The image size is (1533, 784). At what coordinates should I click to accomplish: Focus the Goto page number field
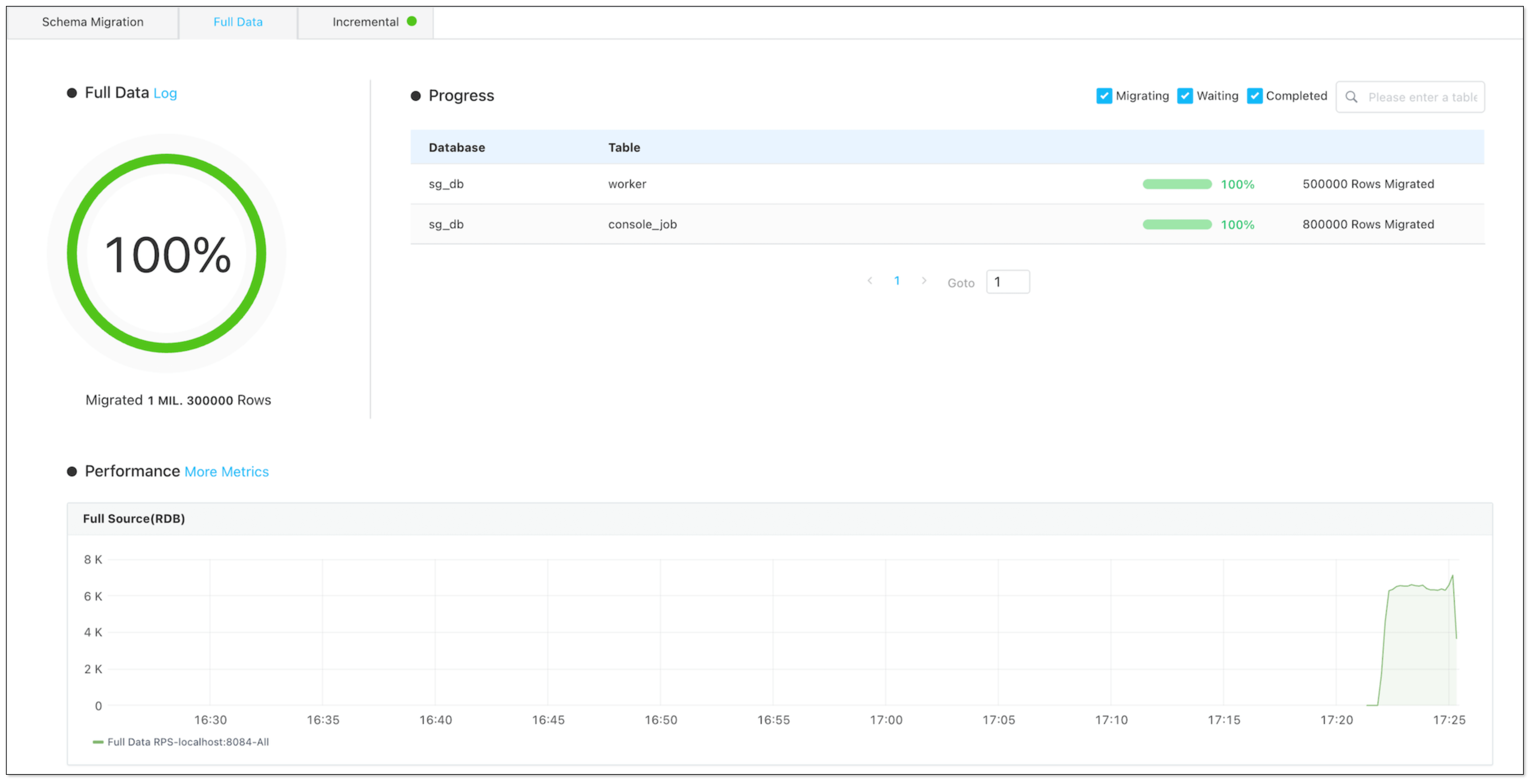pos(1007,282)
